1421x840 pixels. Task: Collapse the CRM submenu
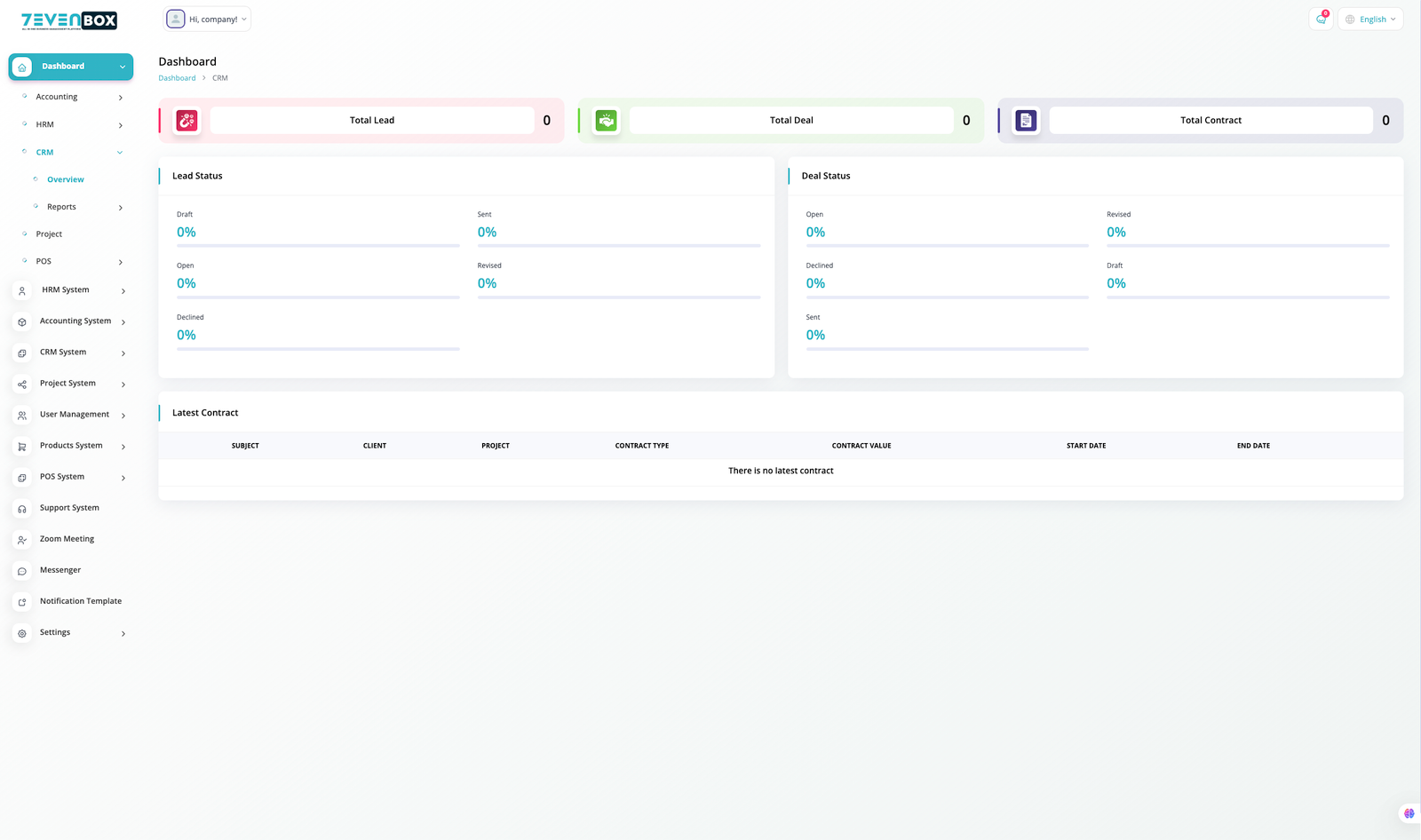pyautogui.click(x=120, y=153)
